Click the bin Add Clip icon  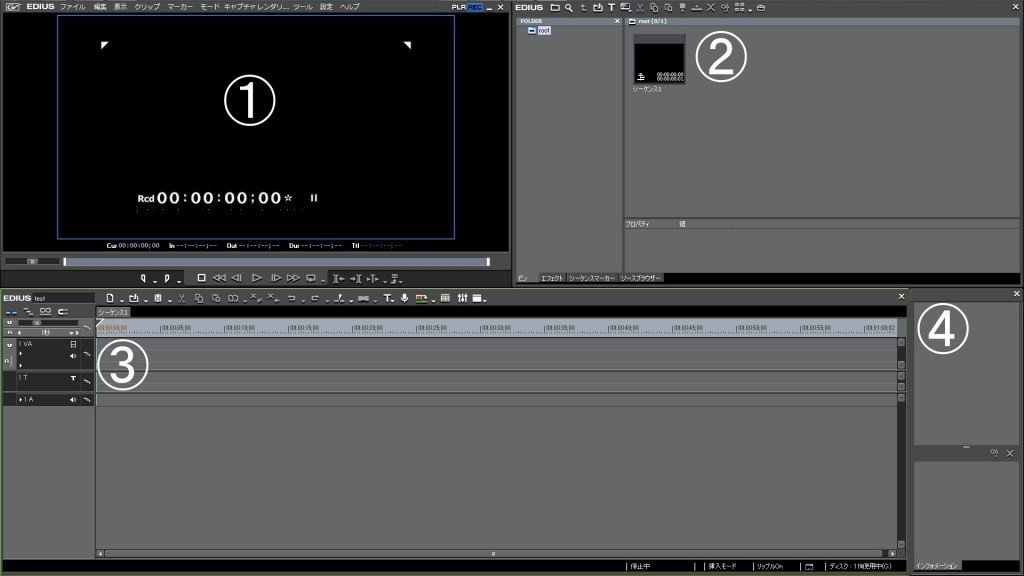[x=597, y=7]
